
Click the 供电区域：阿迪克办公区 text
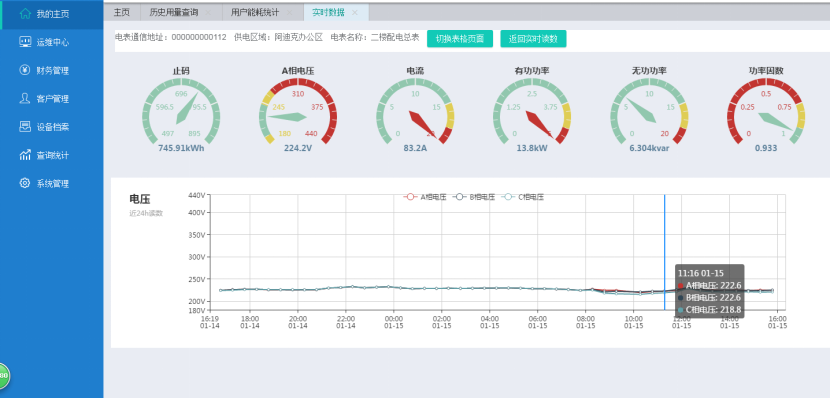click(278, 38)
